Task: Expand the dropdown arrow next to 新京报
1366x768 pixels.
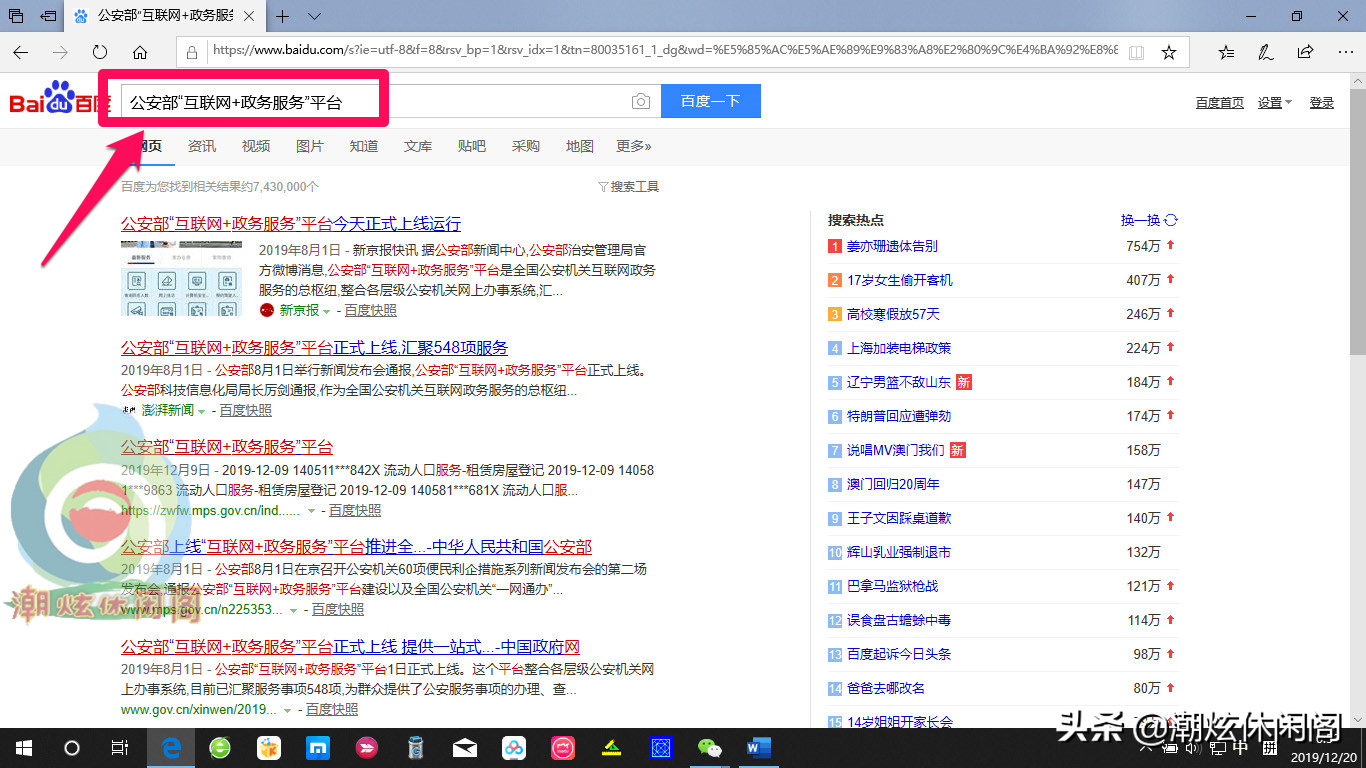Action: point(326,311)
